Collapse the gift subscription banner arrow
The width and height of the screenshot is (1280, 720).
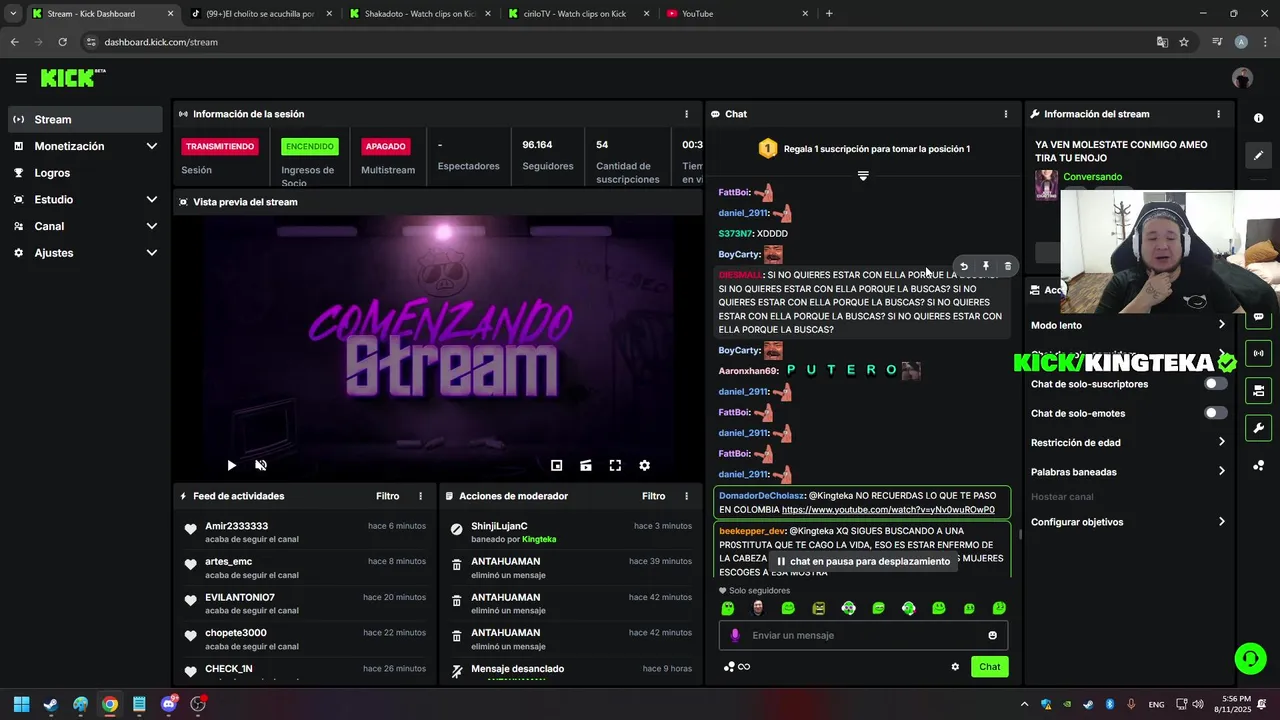pos(863,176)
